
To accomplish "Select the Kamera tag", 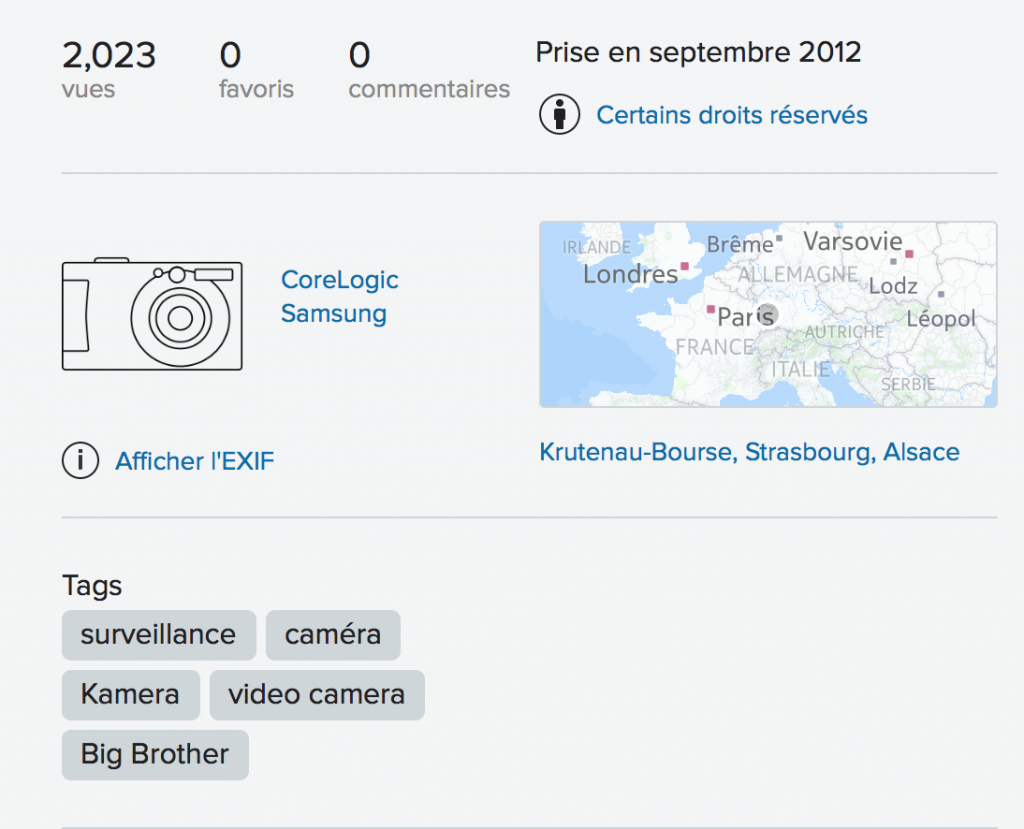I will (131, 694).
